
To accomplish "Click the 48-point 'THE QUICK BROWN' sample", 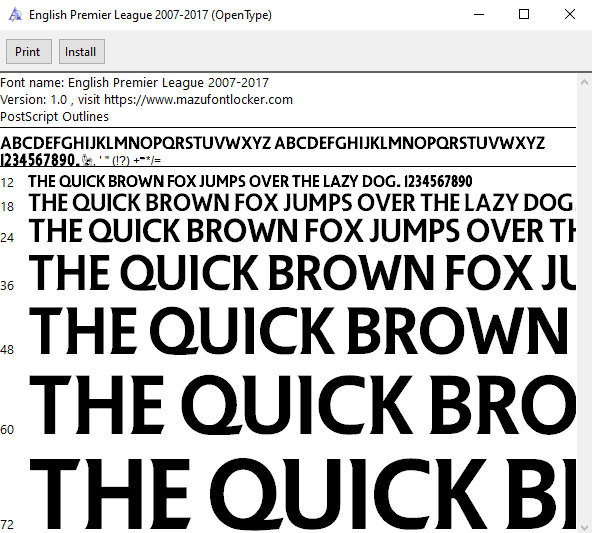I will click(x=298, y=331).
